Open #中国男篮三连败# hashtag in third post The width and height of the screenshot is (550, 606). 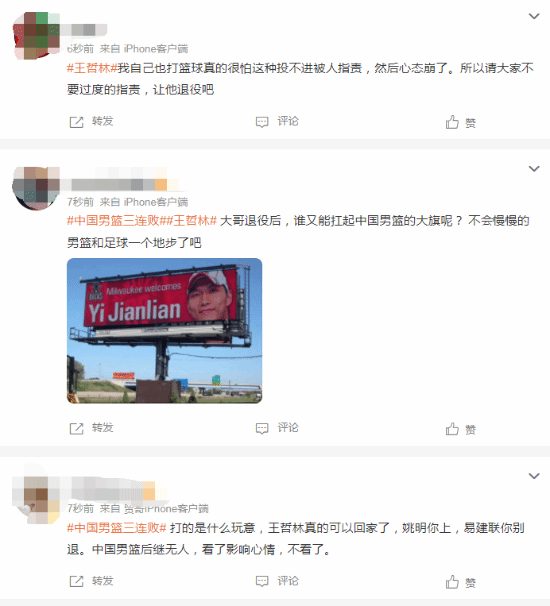pyautogui.click(x=117, y=528)
